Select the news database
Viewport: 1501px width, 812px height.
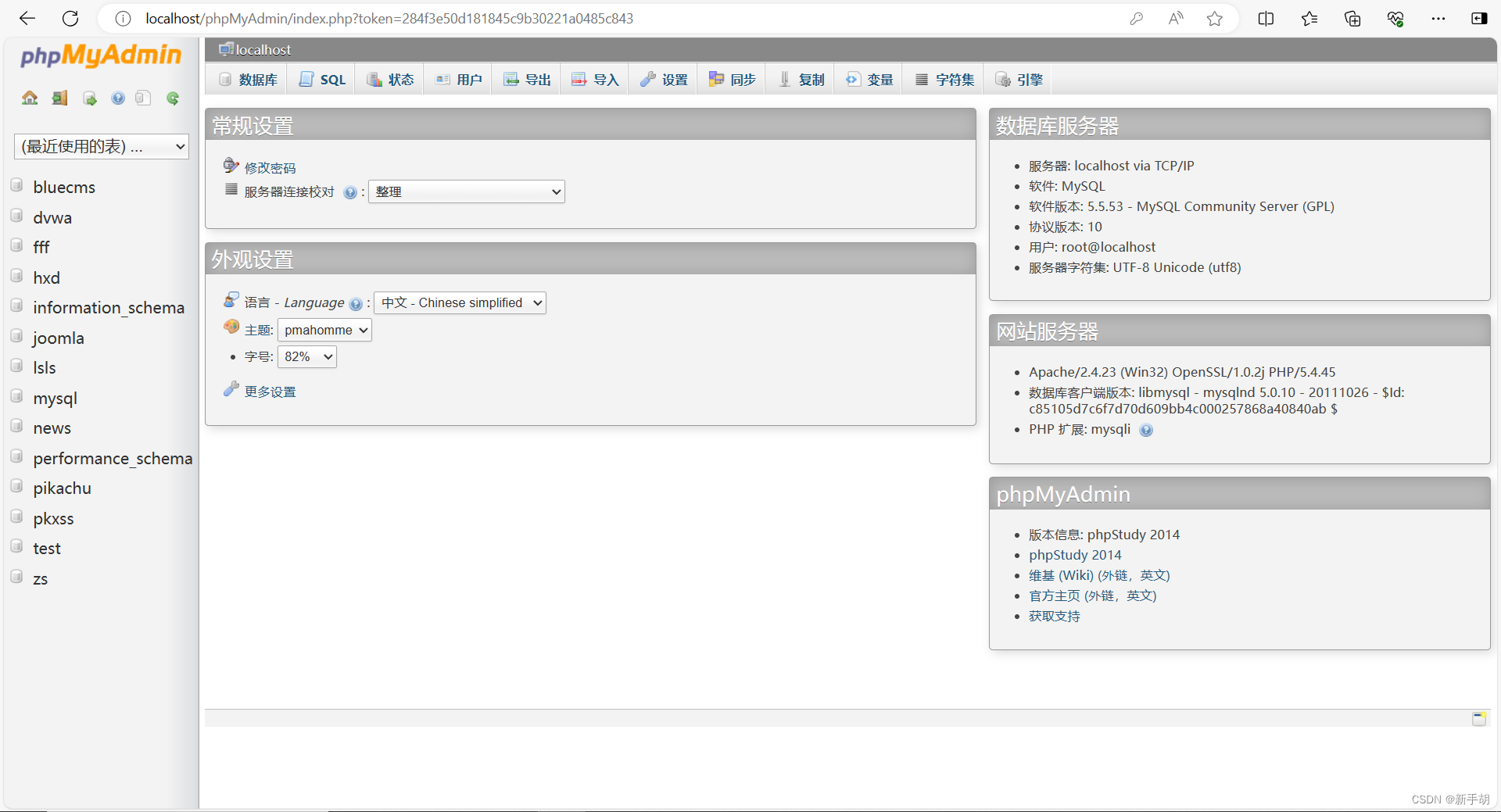click(x=52, y=428)
